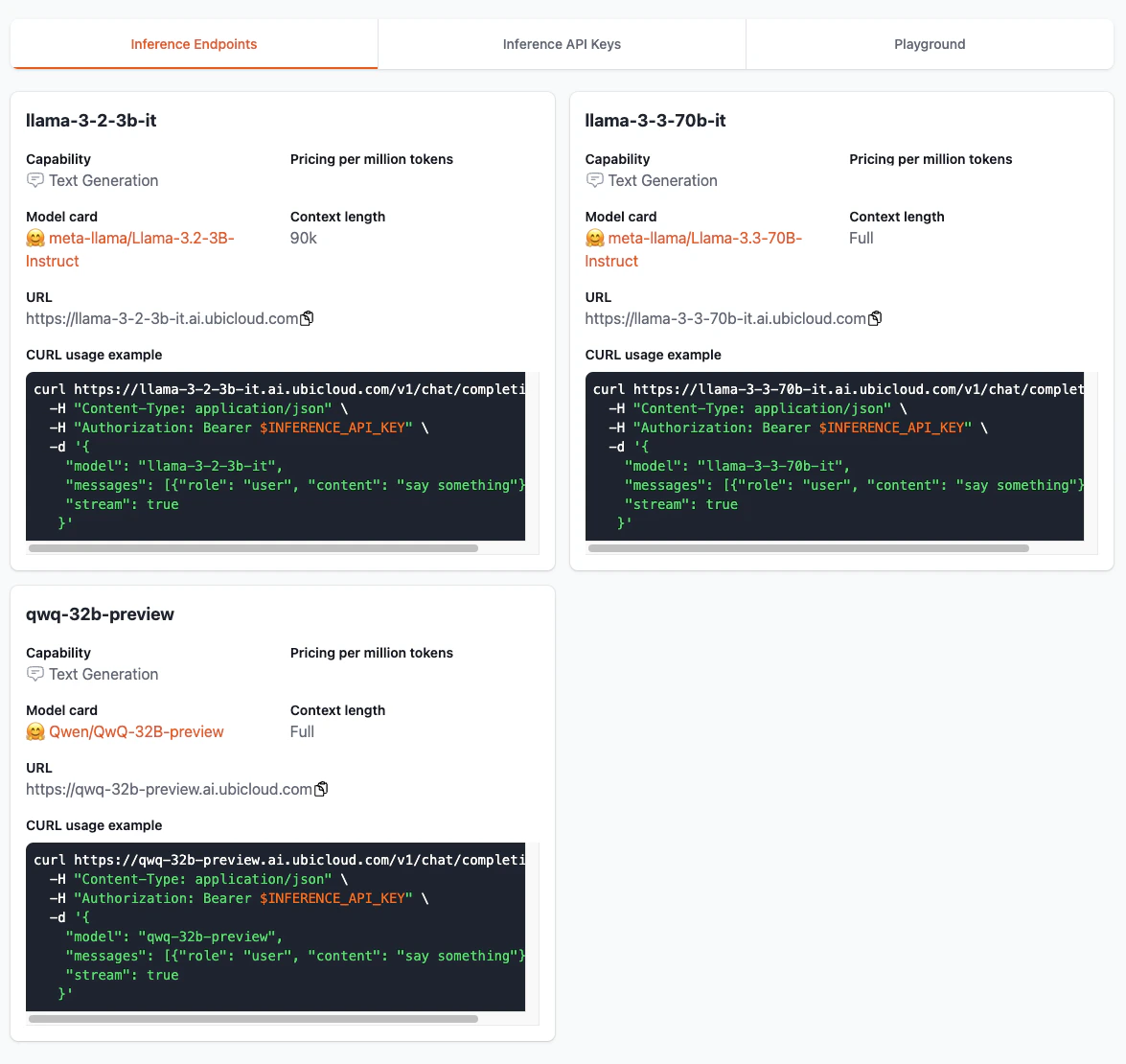
Task: Click the copy icon next to llama-3-2-3b-it URL
Action: pos(308,318)
